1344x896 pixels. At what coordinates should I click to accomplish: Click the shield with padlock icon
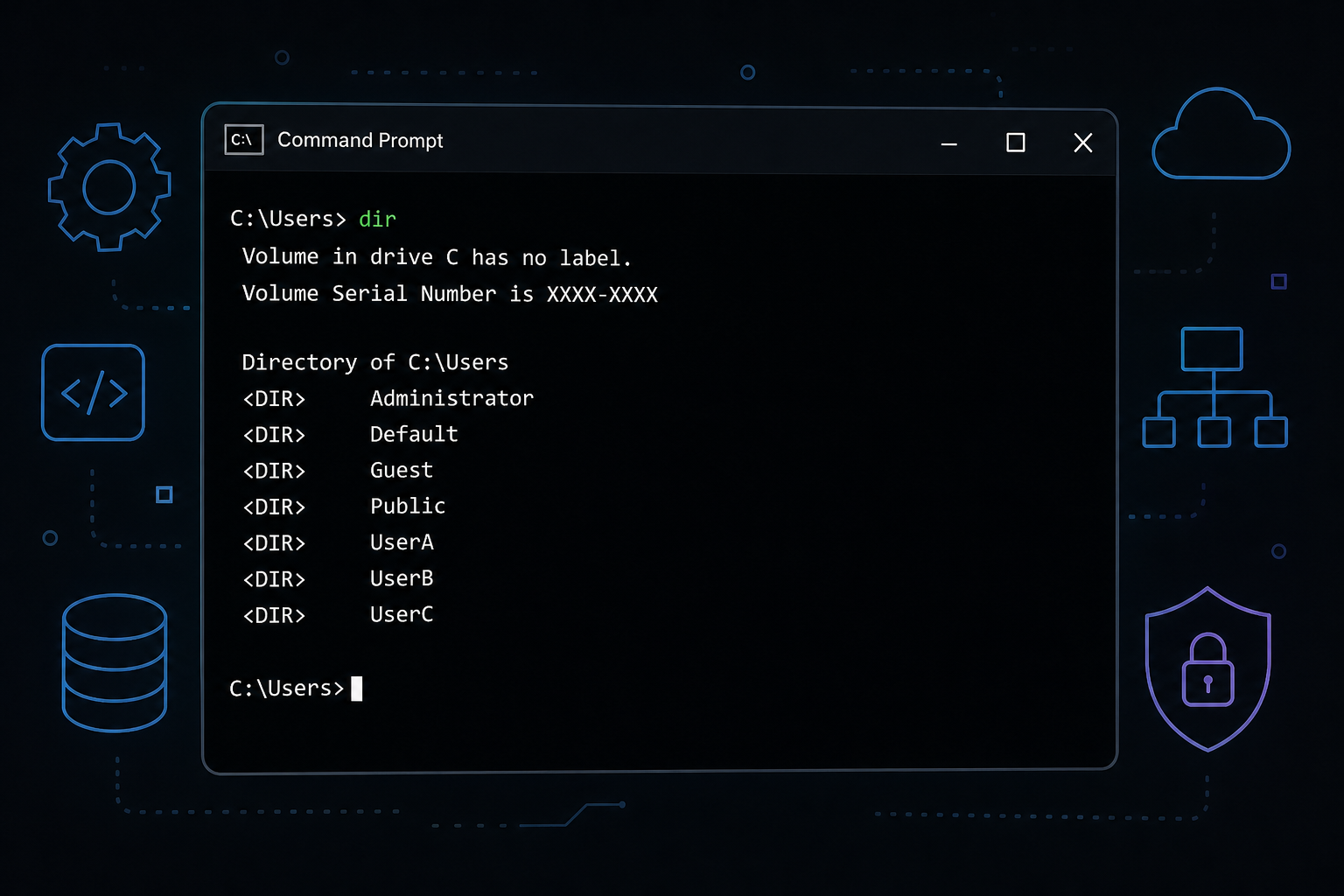pos(1208,669)
